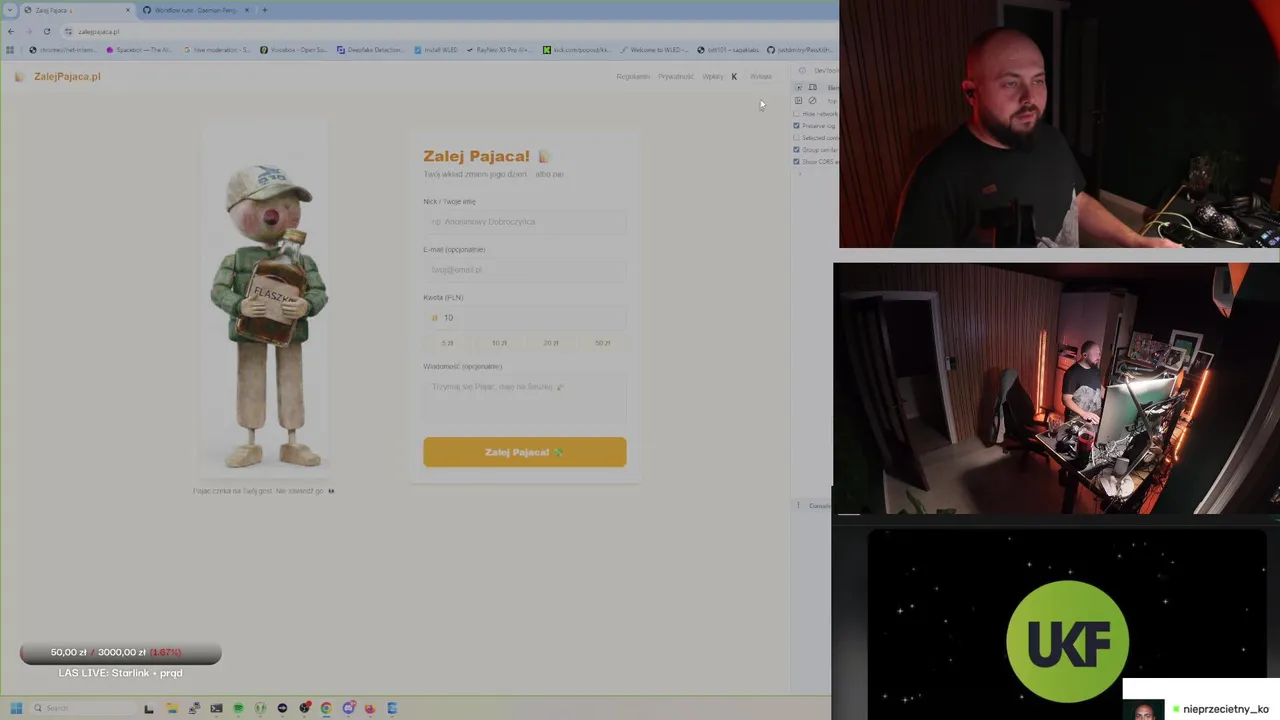Select the 5 zł preset amount

tap(447, 342)
